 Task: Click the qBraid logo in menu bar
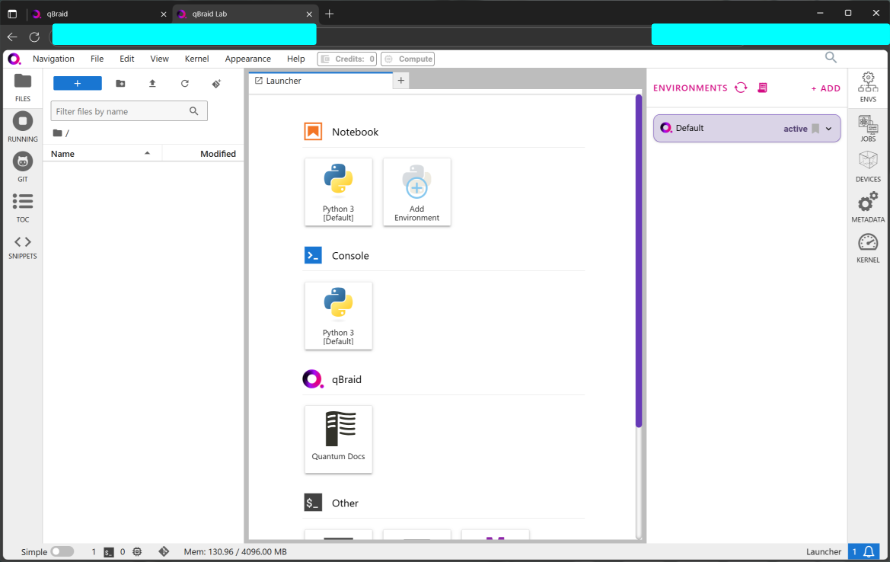[x=14, y=59]
